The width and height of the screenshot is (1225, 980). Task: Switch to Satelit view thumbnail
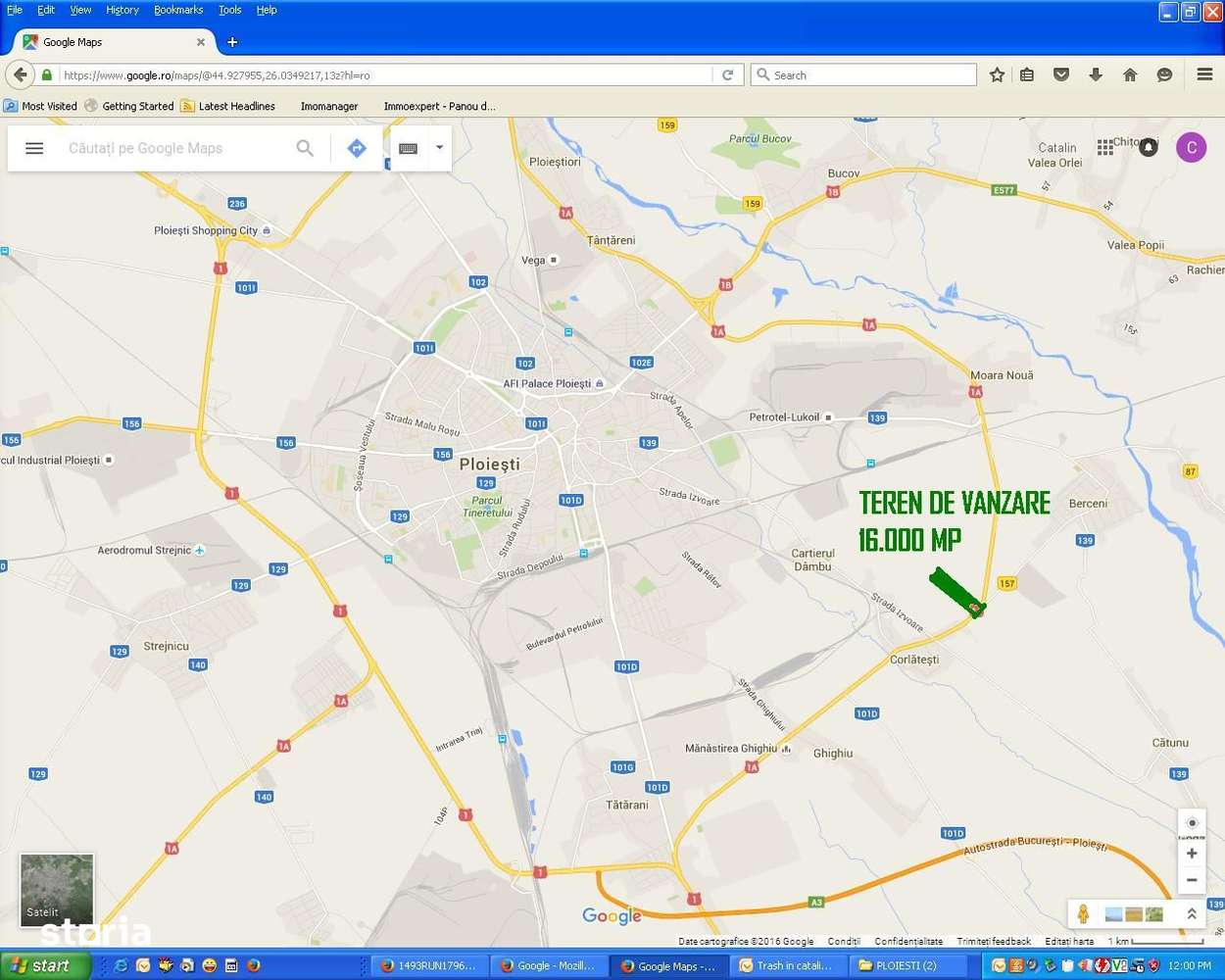click(57, 890)
